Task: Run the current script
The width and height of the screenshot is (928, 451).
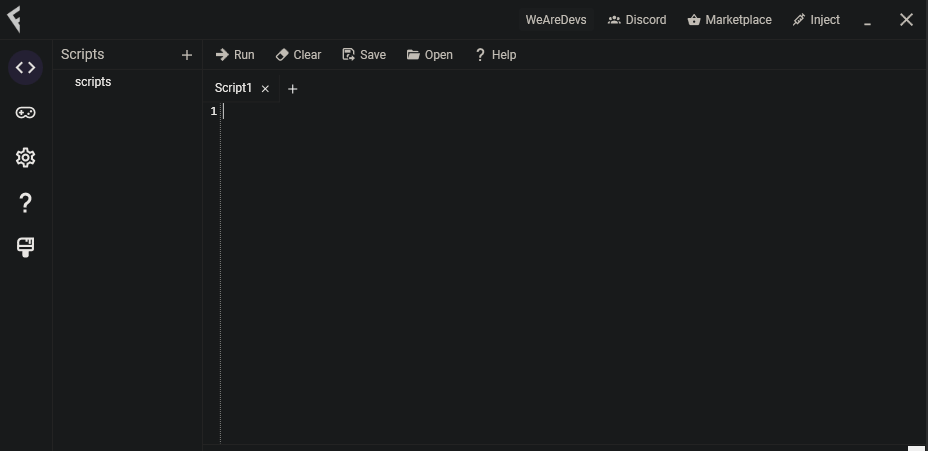Action: pyautogui.click(x=235, y=54)
